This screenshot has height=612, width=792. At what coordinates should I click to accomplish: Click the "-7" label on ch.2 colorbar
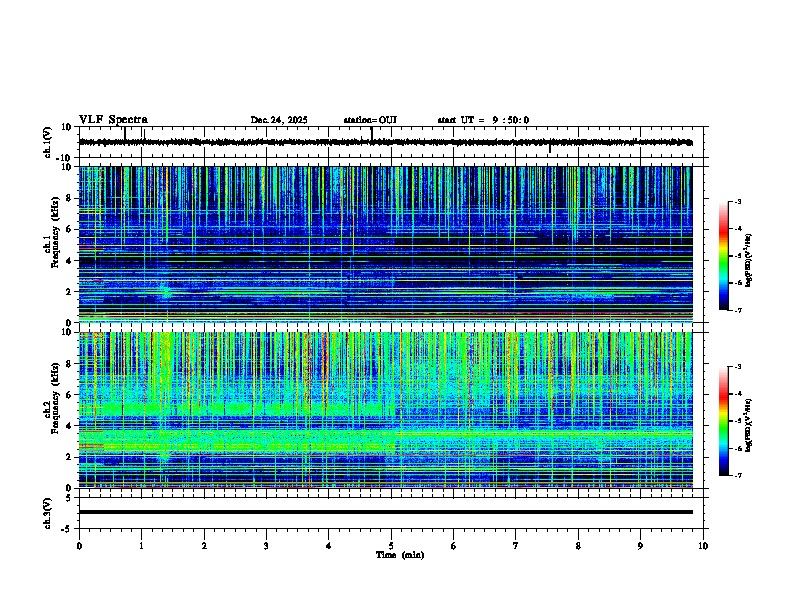click(737, 475)
